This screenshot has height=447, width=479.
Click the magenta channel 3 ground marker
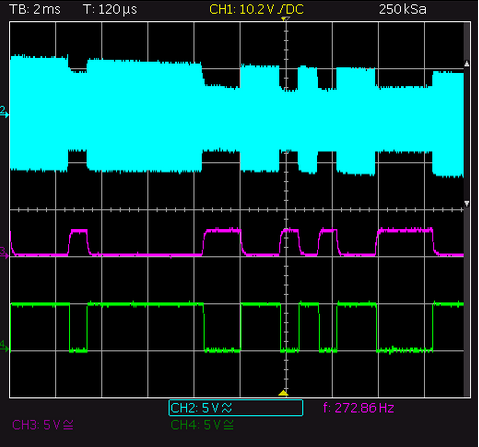[4, 253]
